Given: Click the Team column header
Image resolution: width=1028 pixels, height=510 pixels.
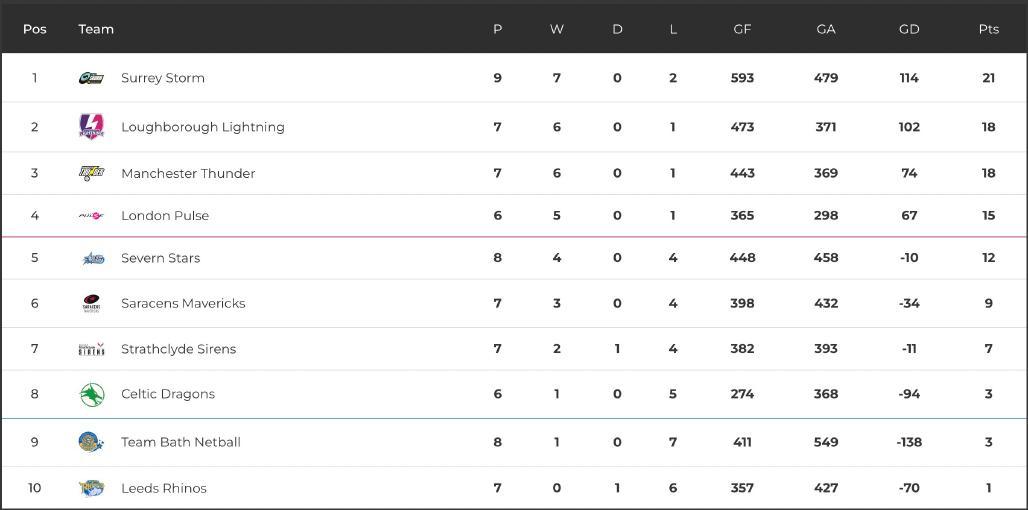Looking at the screenshot, I should click(96, 29).
